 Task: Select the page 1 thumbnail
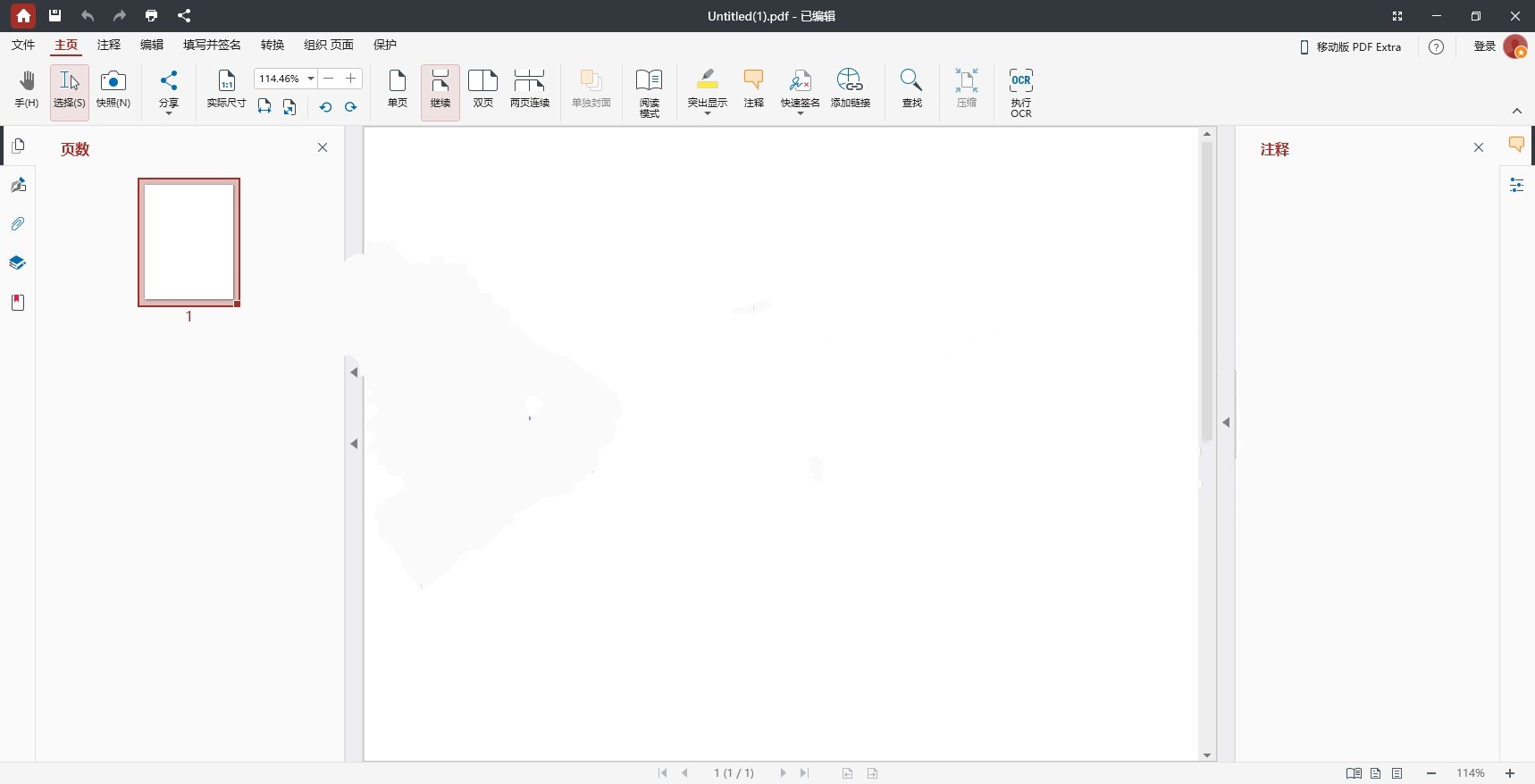tap(189, 242)
